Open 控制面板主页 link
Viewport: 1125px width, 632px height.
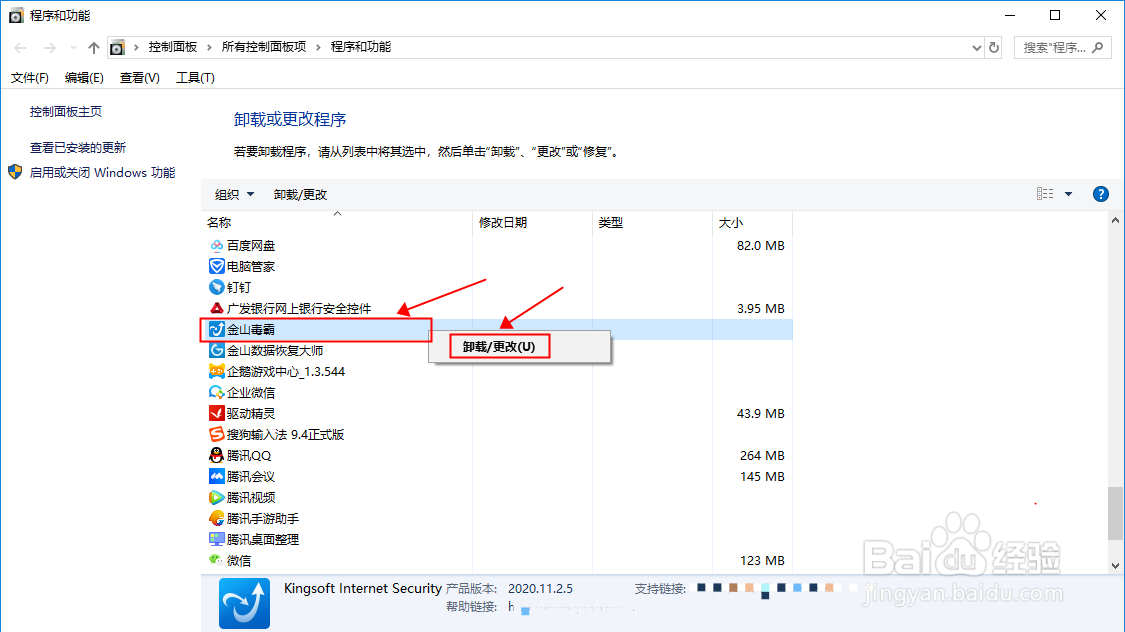(x=65, y=111)
